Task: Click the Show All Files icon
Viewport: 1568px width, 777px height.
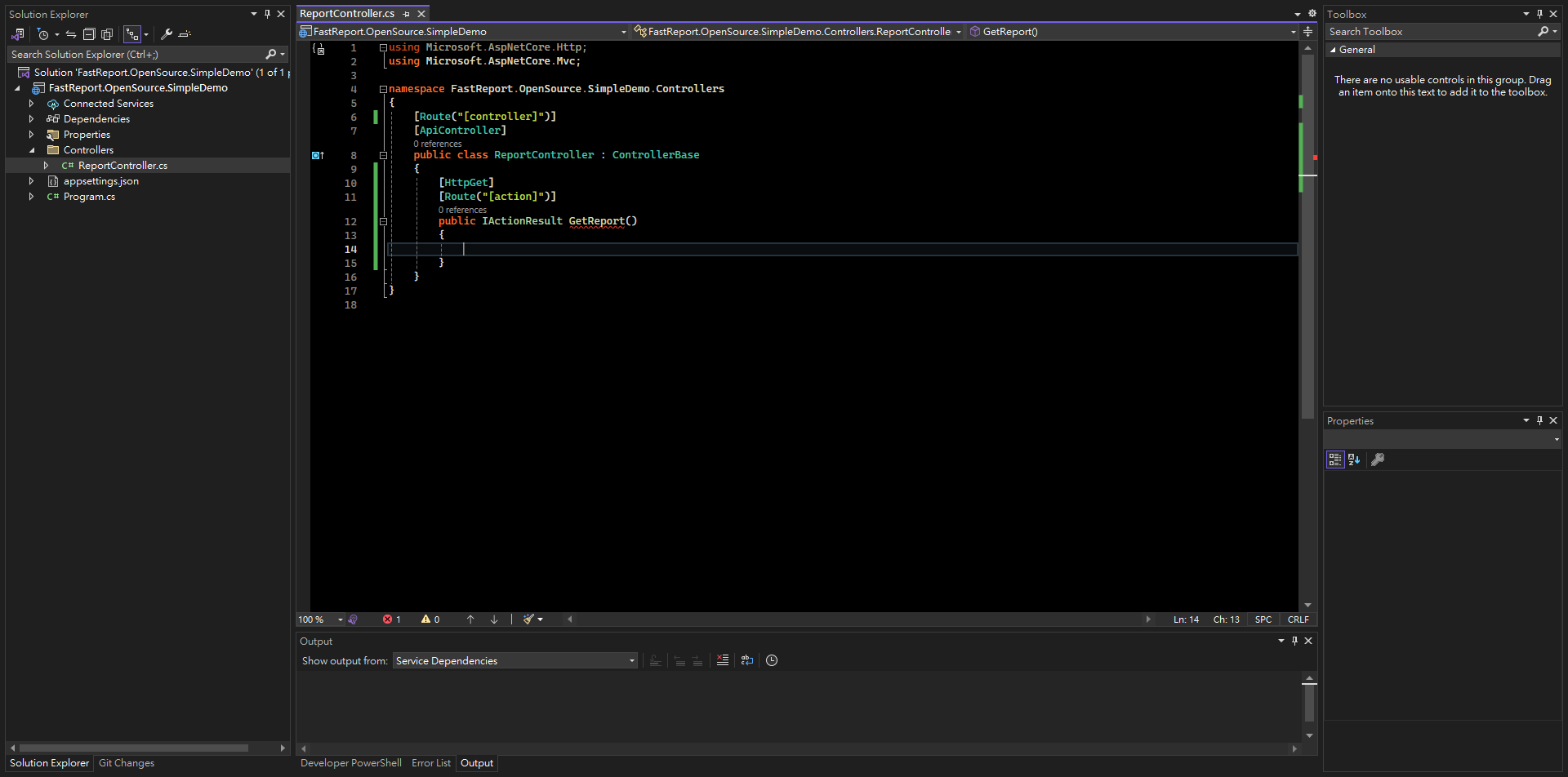Action: 107,34
